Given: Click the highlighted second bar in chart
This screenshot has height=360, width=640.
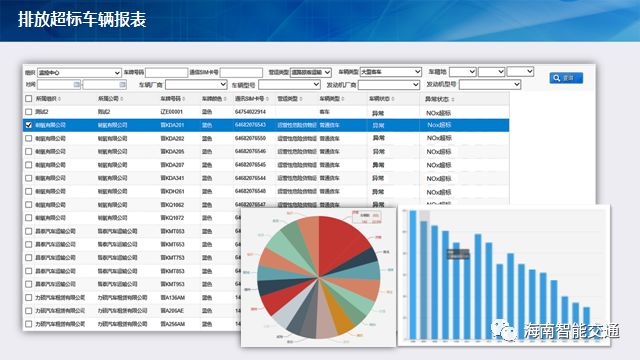Looking at the screenshot, I should [424, 280].
